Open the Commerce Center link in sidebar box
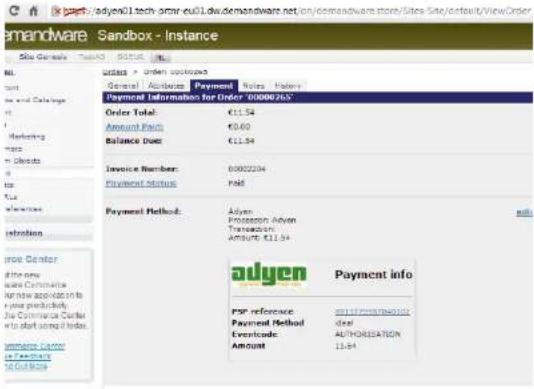This screenshot has height=389, width=534. [34, 346]
